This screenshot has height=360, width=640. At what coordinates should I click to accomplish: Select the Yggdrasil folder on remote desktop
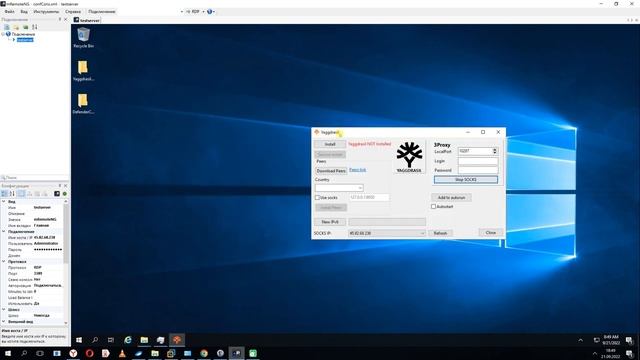[83, 71]
